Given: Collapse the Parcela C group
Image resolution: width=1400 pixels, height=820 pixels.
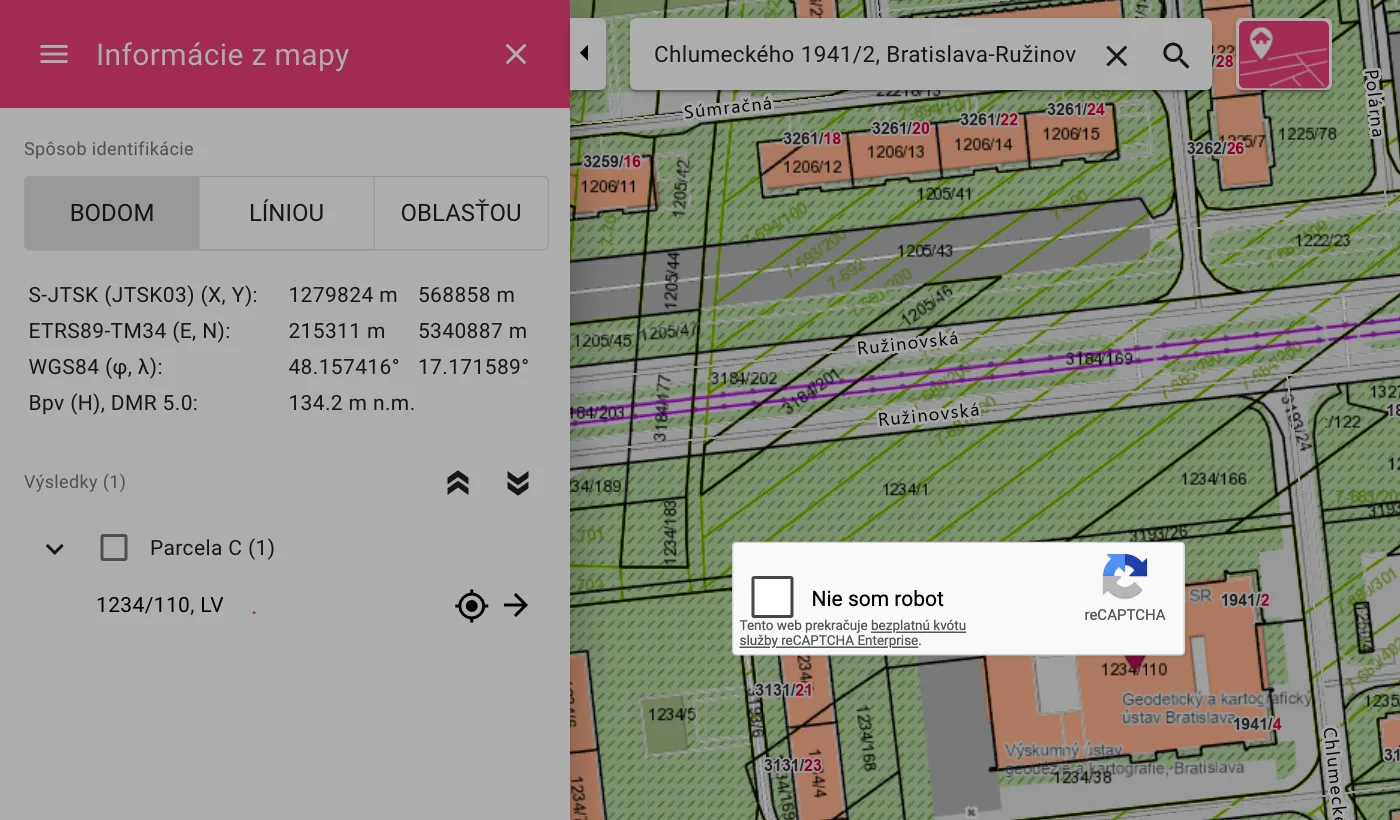Looking at the screenshot, I should tap(55, 548).
